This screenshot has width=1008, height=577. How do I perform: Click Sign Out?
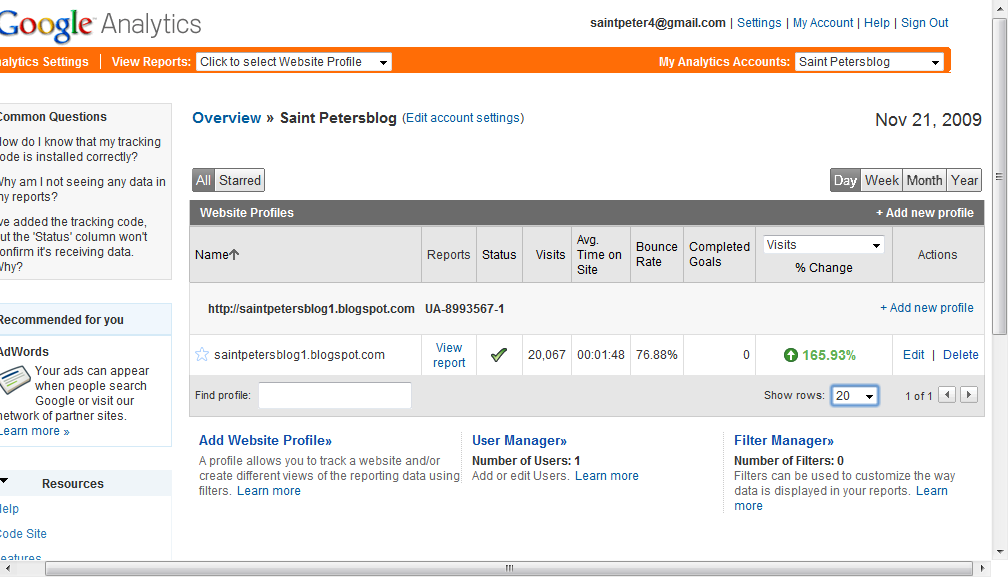(924, 22)
